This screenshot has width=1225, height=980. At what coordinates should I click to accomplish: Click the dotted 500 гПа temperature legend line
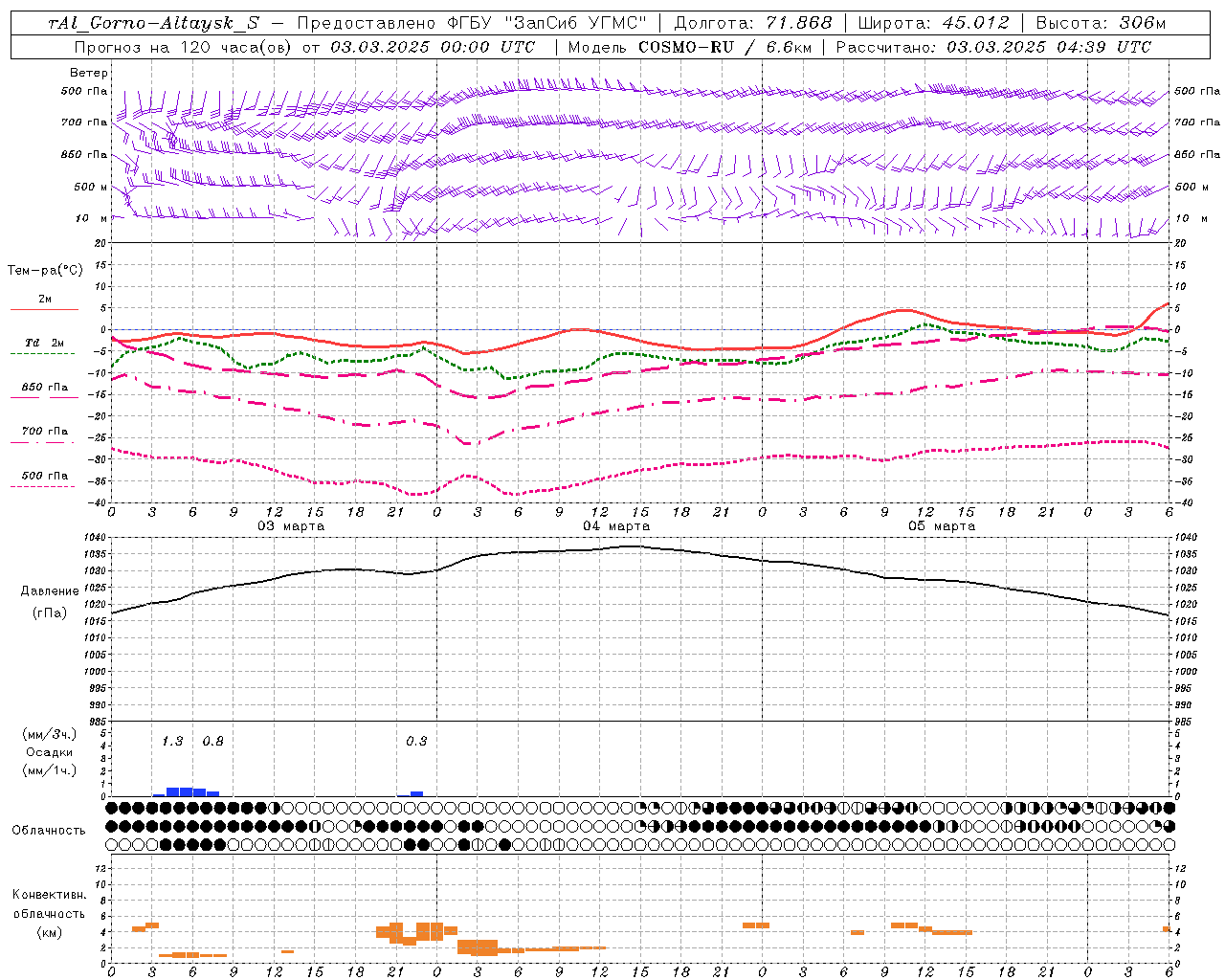click(x=42, y=486)
